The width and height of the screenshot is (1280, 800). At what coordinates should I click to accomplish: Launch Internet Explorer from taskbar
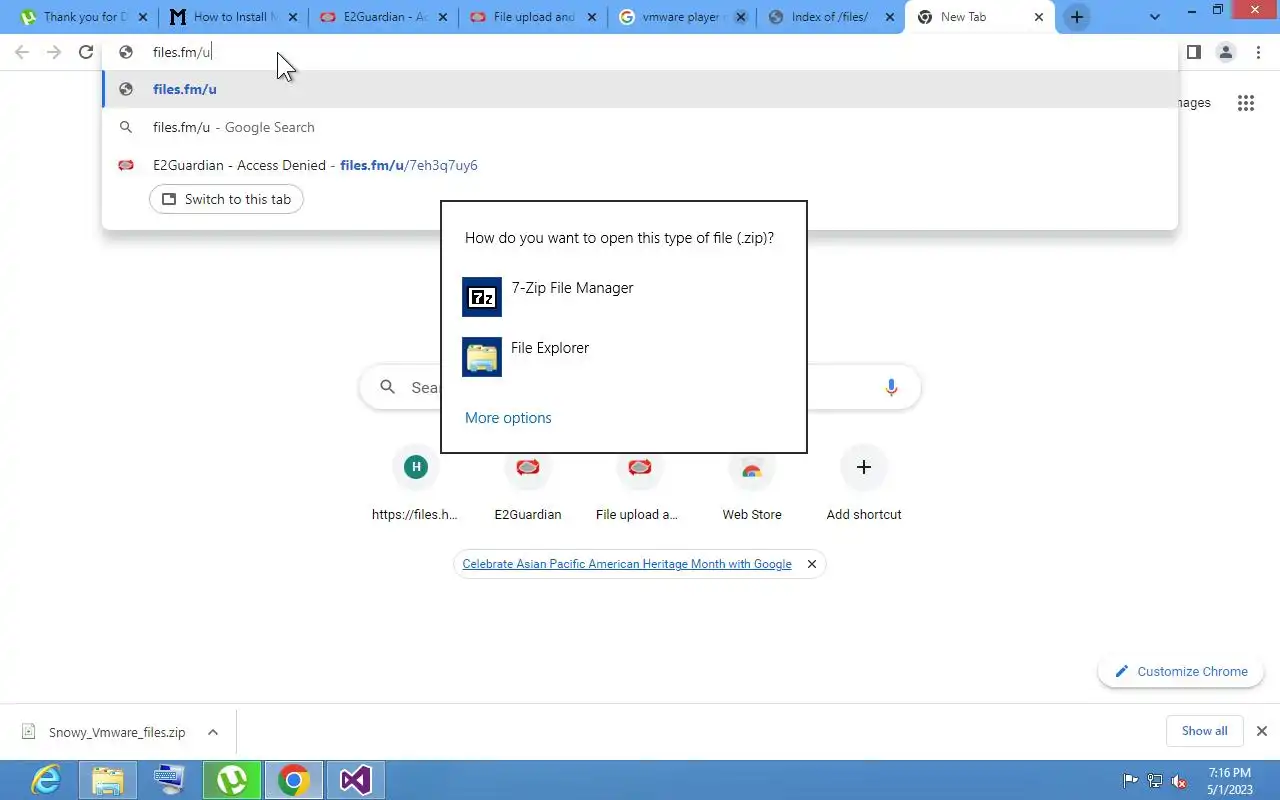(x=45, y=780)
